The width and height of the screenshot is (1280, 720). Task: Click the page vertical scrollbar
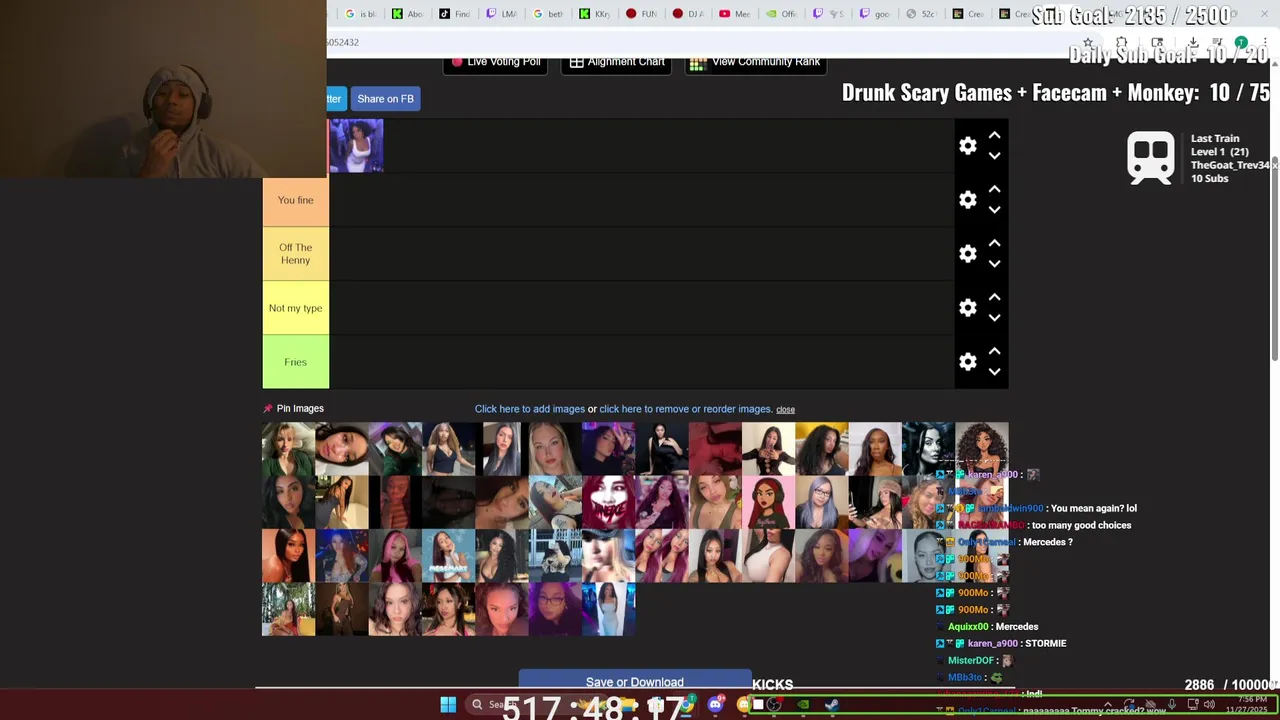pos(1275,260)
